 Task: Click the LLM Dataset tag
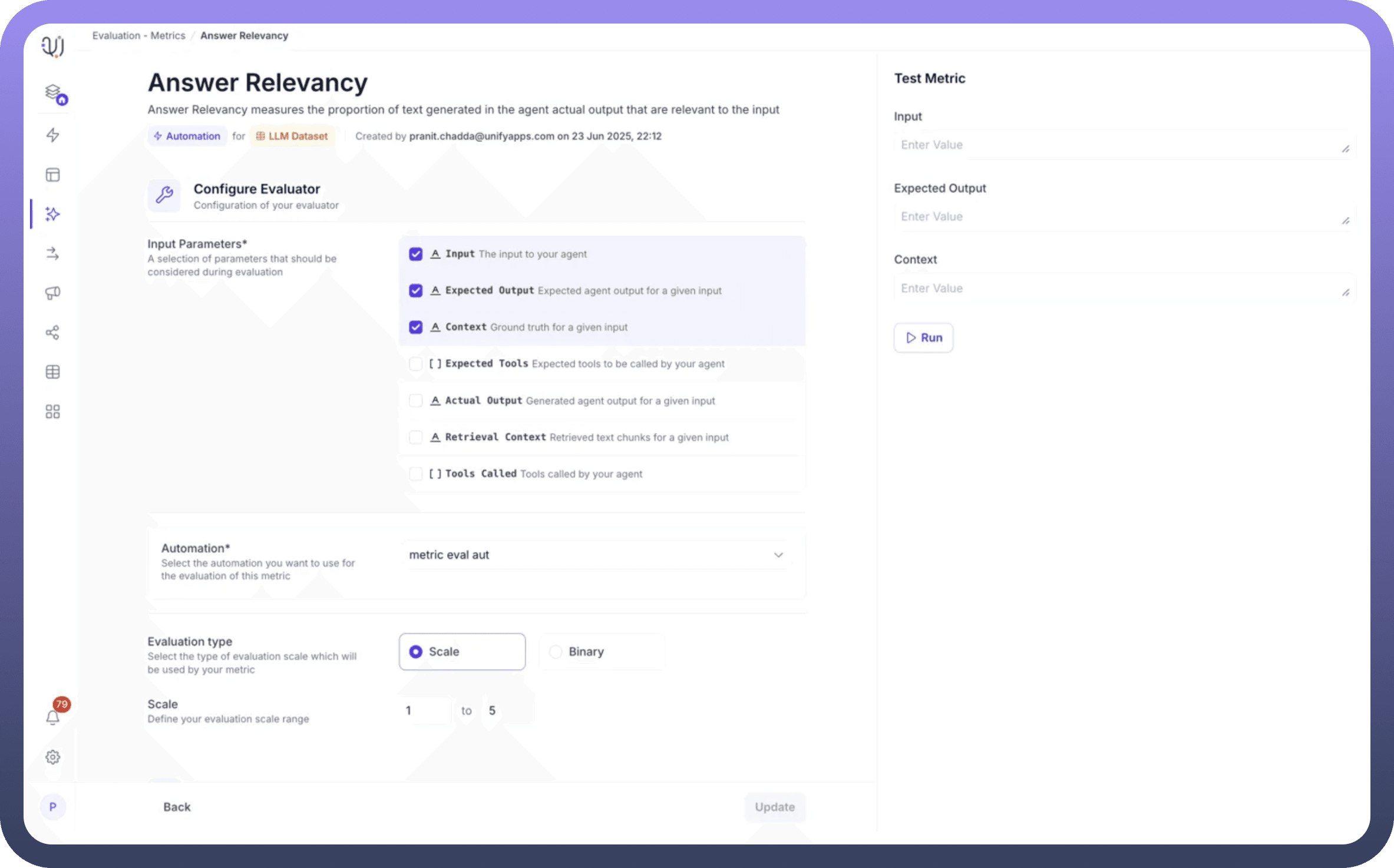point(292,136)
